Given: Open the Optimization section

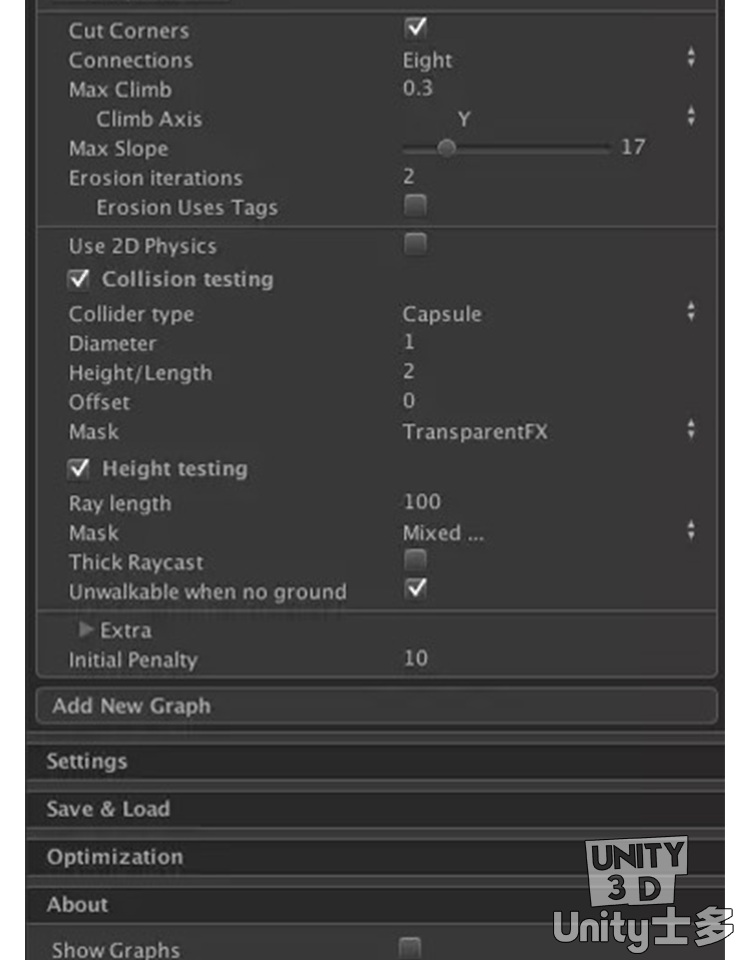Looking at the screenshot, I should pyautogui.click(x=375, y=857).
